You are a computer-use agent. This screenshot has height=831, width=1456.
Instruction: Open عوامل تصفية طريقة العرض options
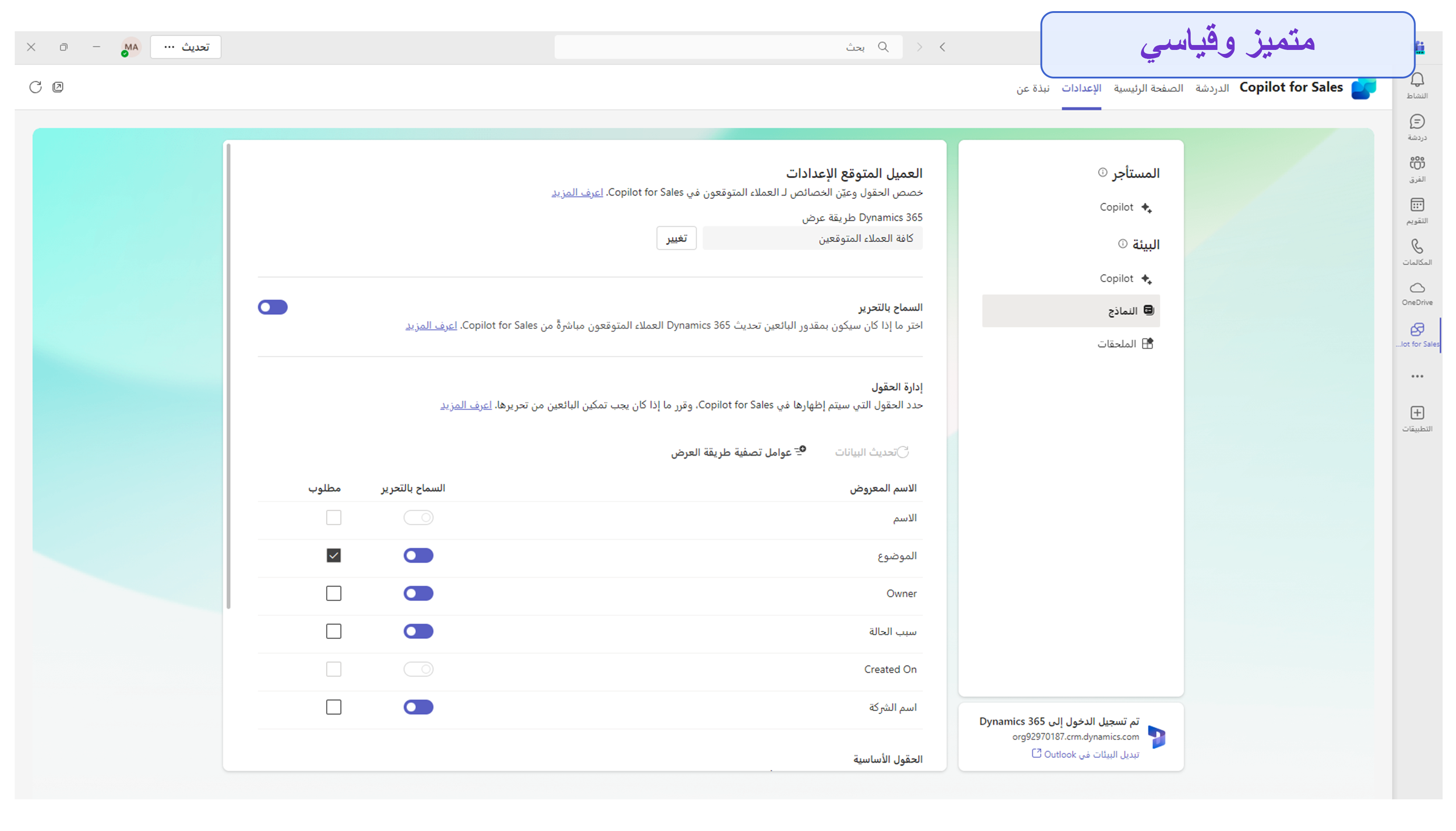pyautogui.click(x=738, y=452)
